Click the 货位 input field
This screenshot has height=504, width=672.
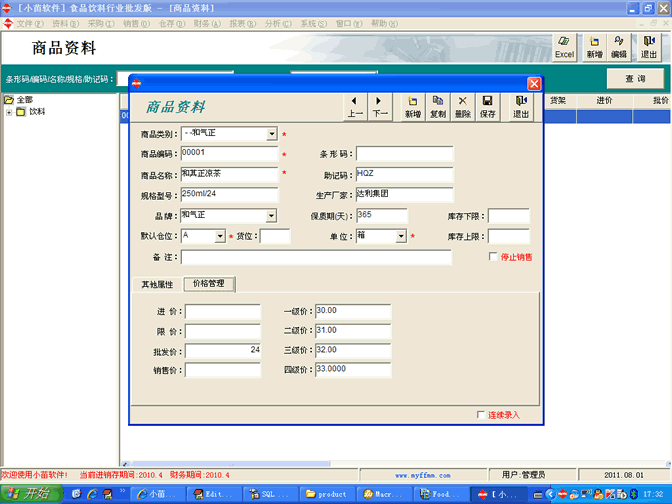point(275,236)
